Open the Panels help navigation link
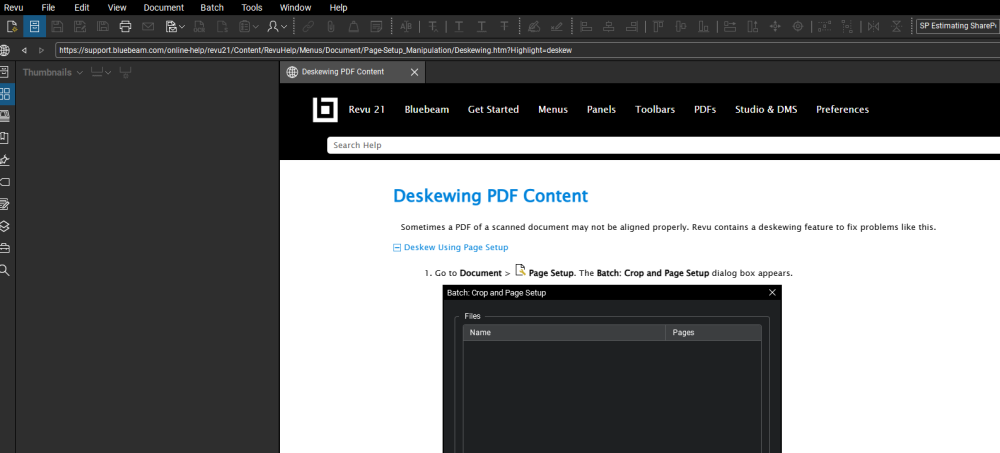Screen dimensions: 1000x453 point(601,110)
